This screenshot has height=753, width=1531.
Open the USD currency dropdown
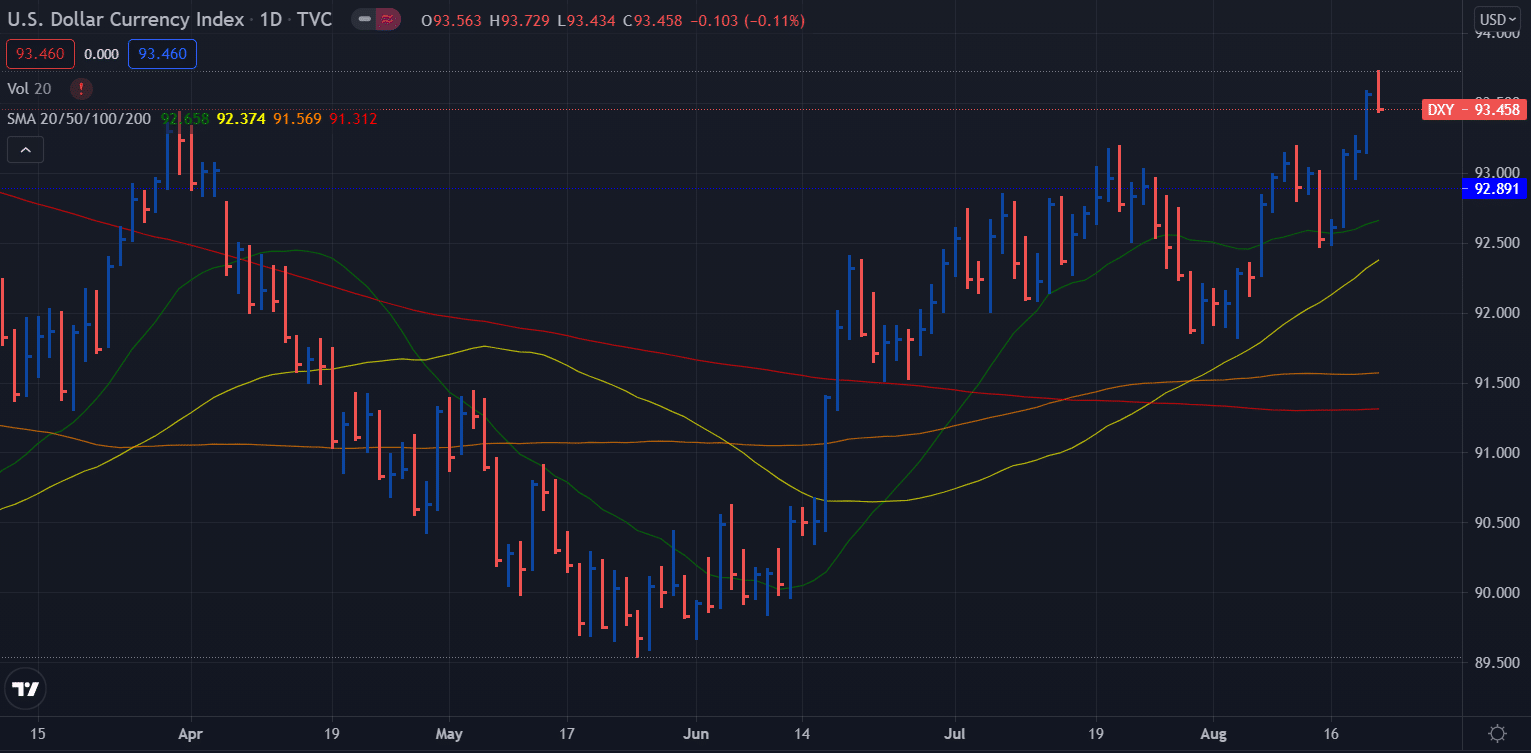[1498, 19]
